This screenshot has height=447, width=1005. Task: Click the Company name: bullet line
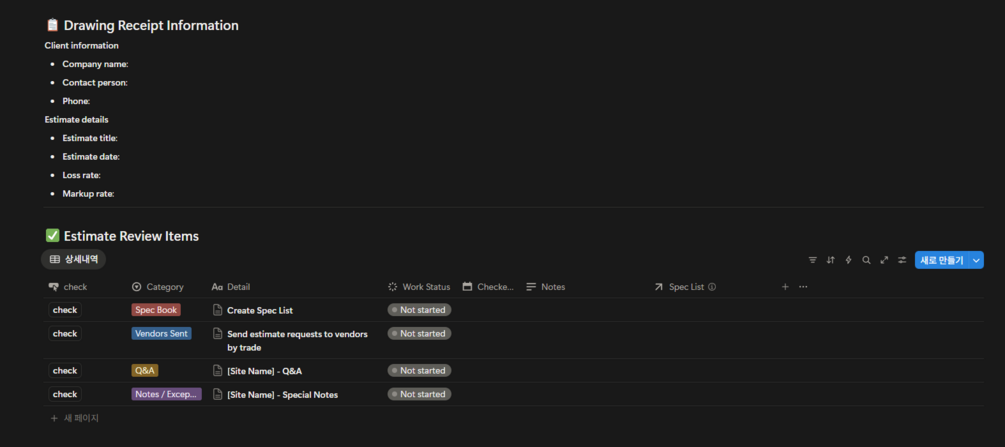point(96,64)
